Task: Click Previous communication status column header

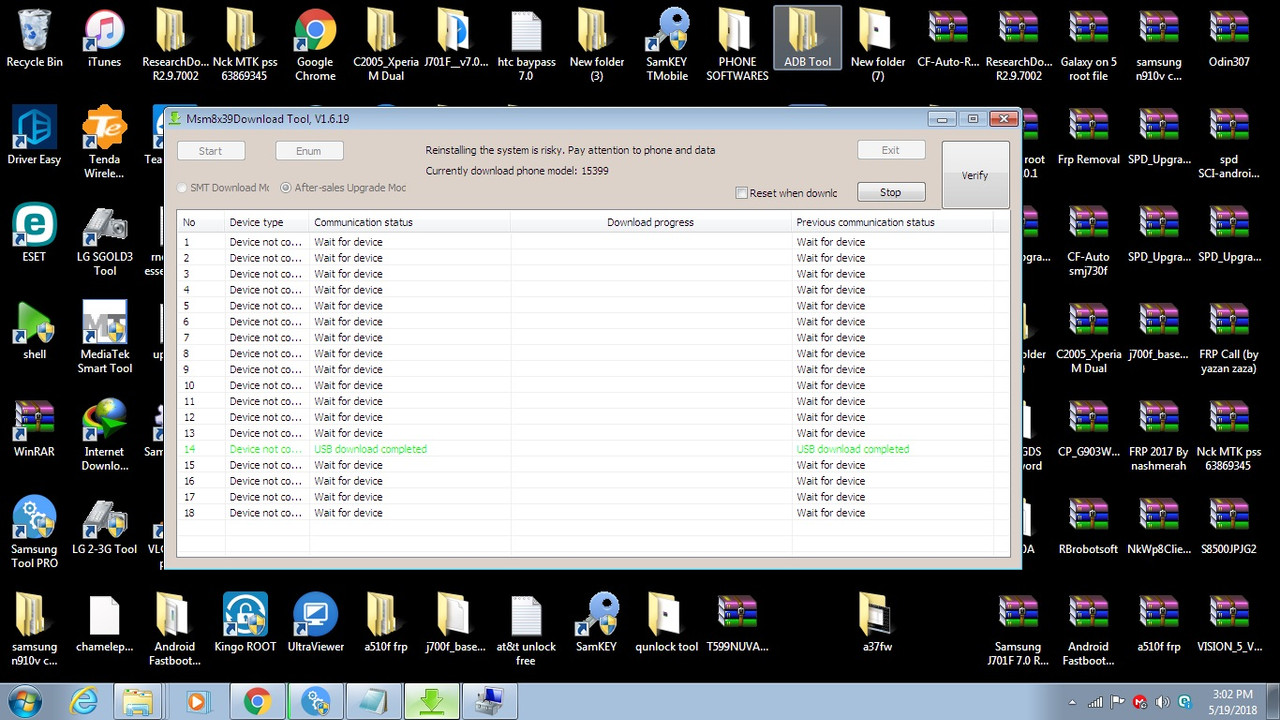Action: 893,222
